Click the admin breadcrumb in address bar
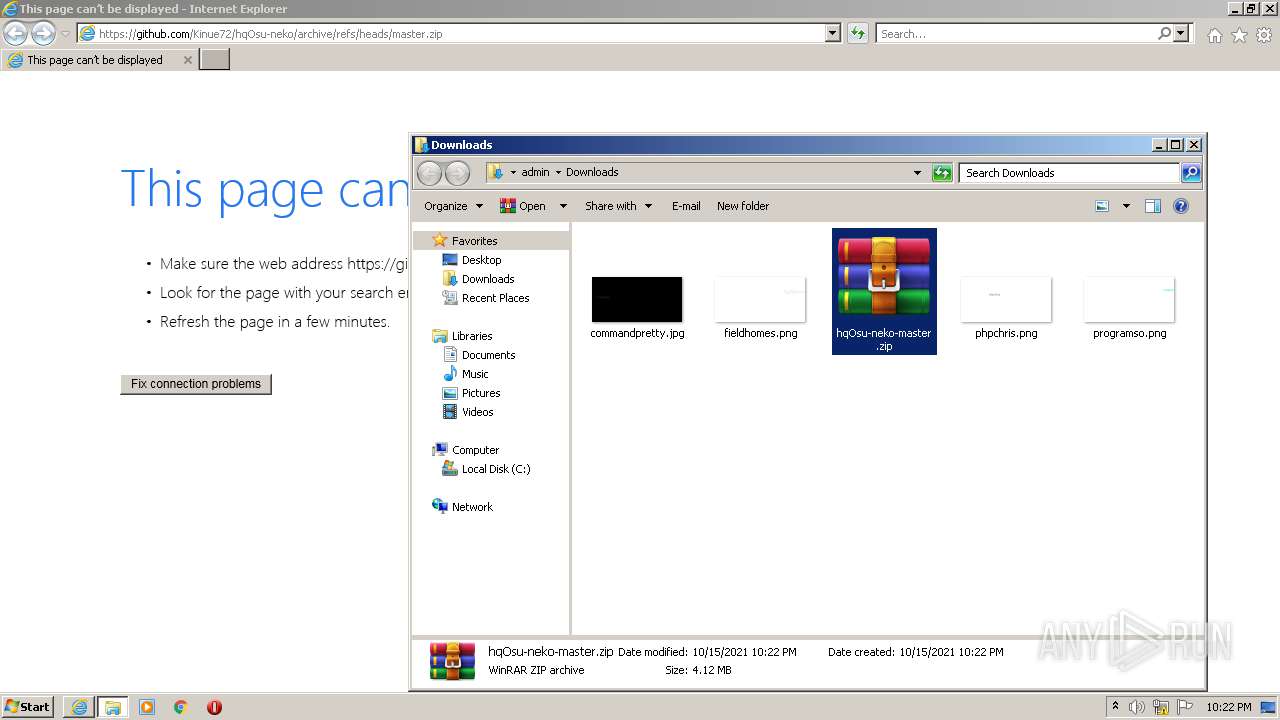 (x=535, y=172)
